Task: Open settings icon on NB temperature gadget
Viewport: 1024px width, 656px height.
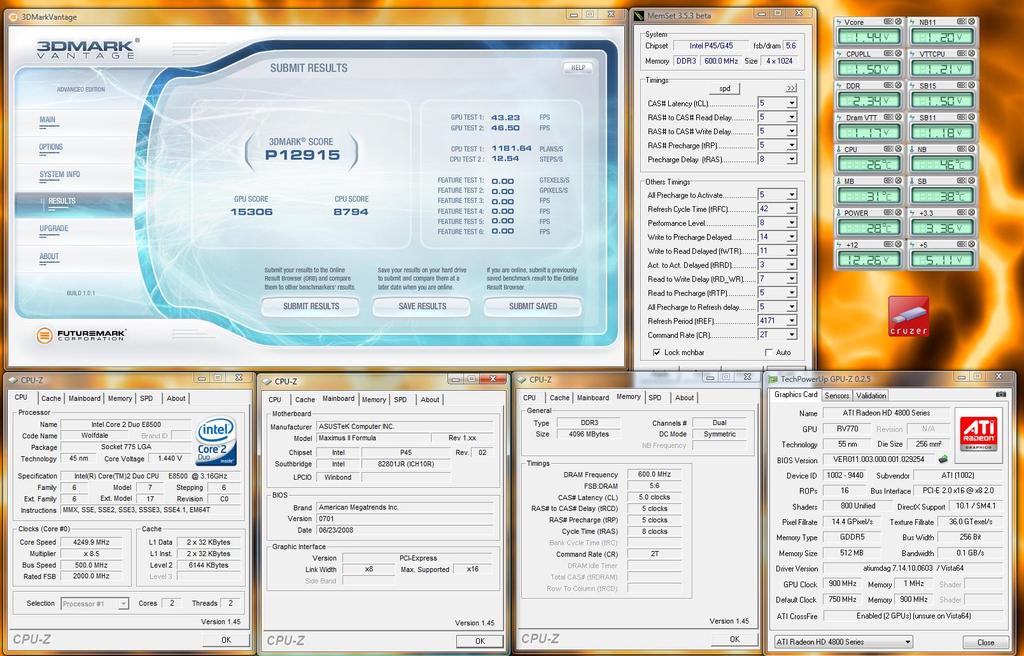Action: 962,148
